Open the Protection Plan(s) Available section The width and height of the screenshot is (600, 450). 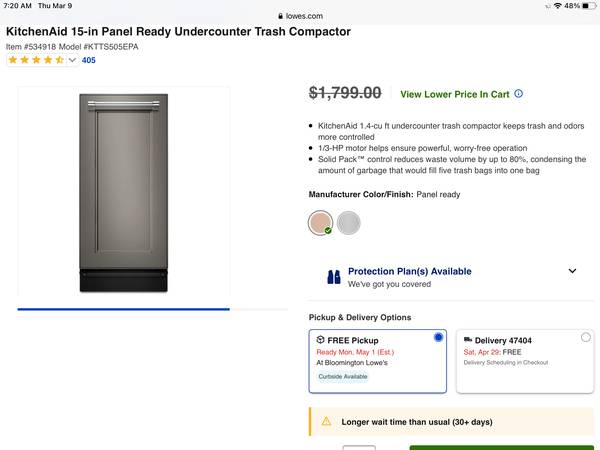409,271
